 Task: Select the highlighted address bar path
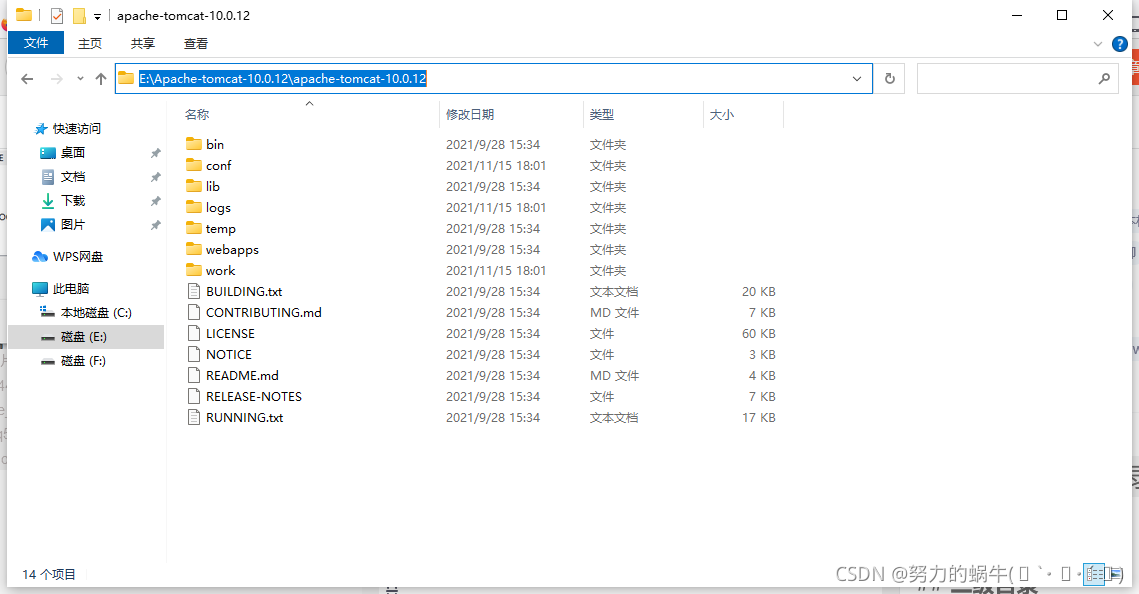coord(283,78)
